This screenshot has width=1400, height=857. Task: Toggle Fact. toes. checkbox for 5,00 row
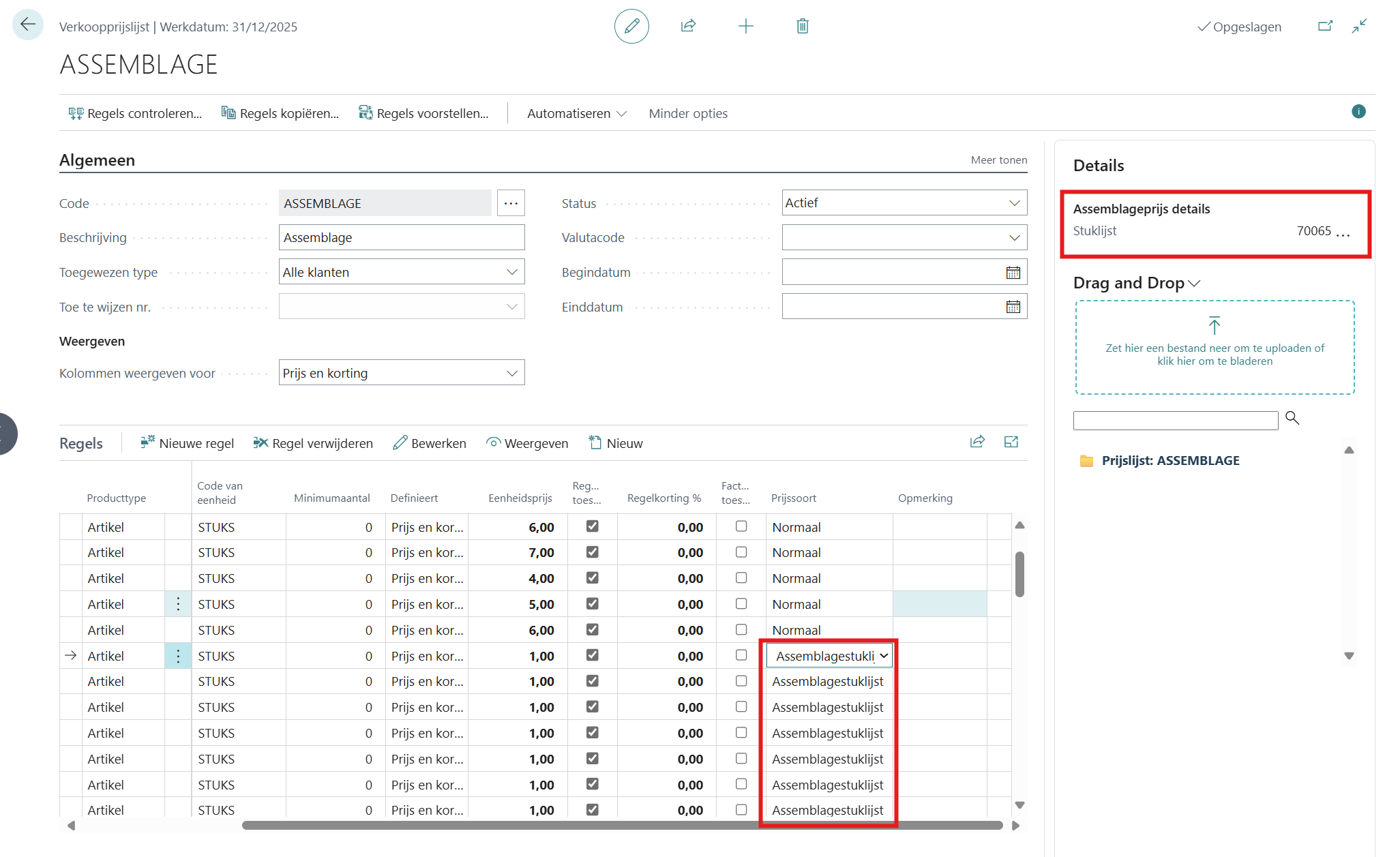(x=741, y=604)
